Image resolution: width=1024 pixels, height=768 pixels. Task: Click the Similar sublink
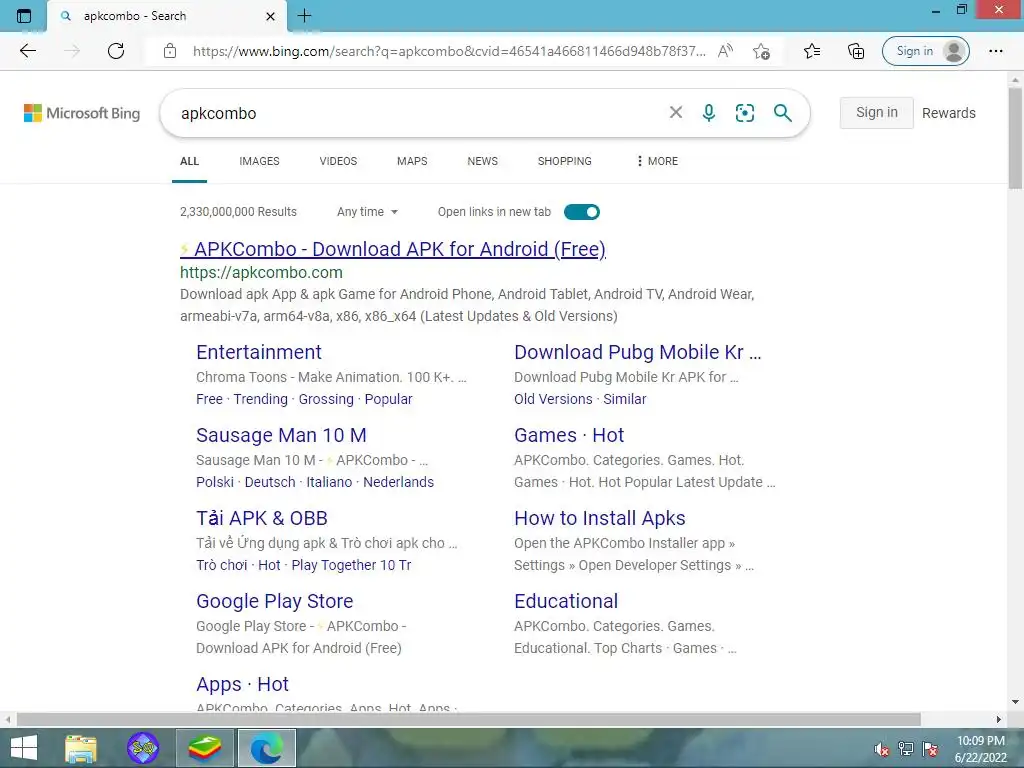(x=624, y=399)
